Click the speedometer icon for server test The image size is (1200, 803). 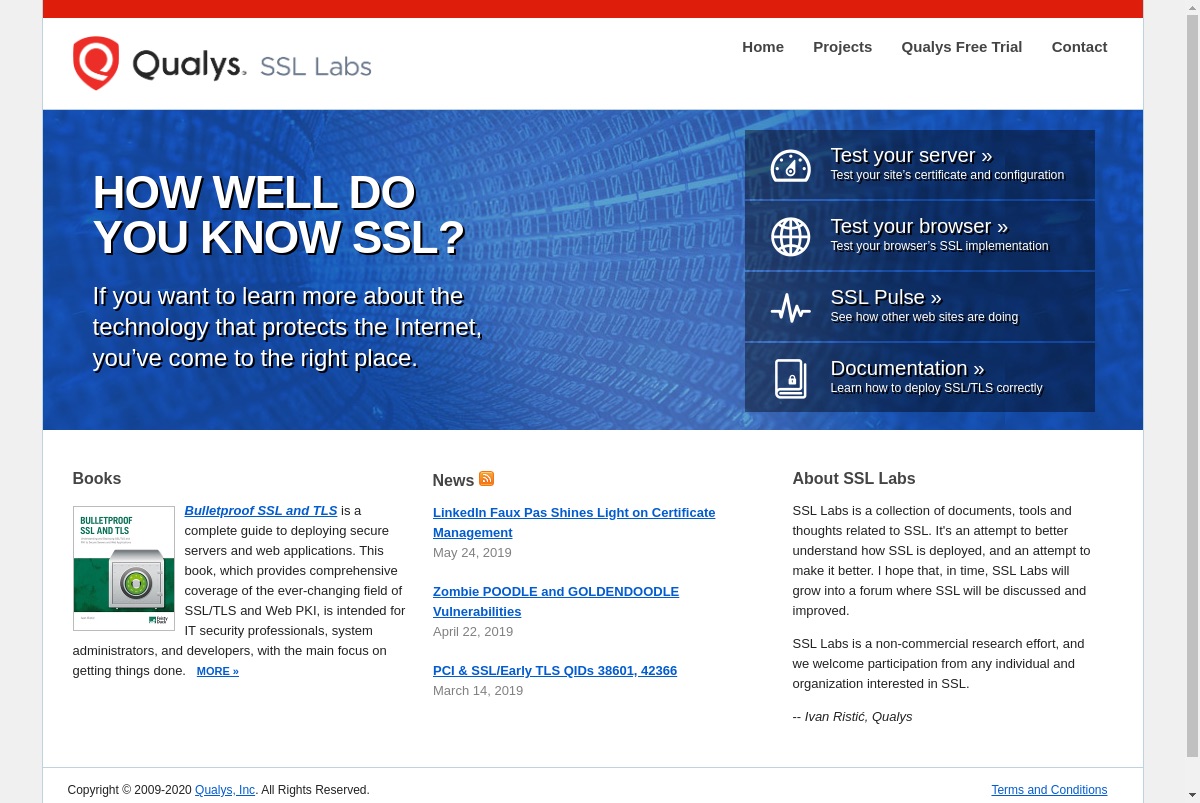[790, 165]
